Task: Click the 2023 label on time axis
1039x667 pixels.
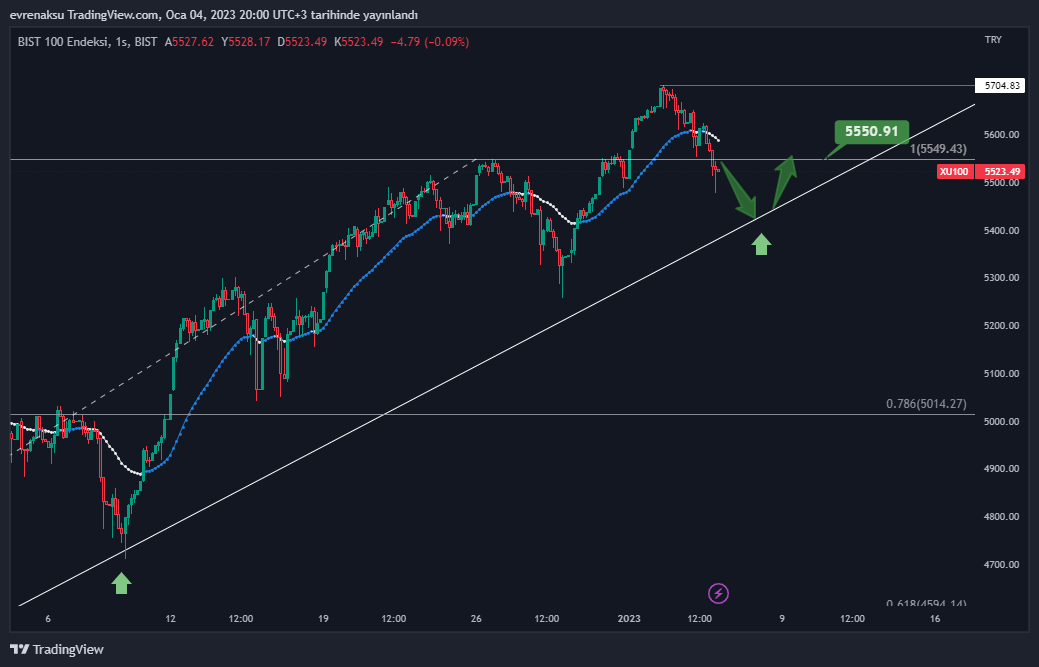Action: (x=629, y=619)
